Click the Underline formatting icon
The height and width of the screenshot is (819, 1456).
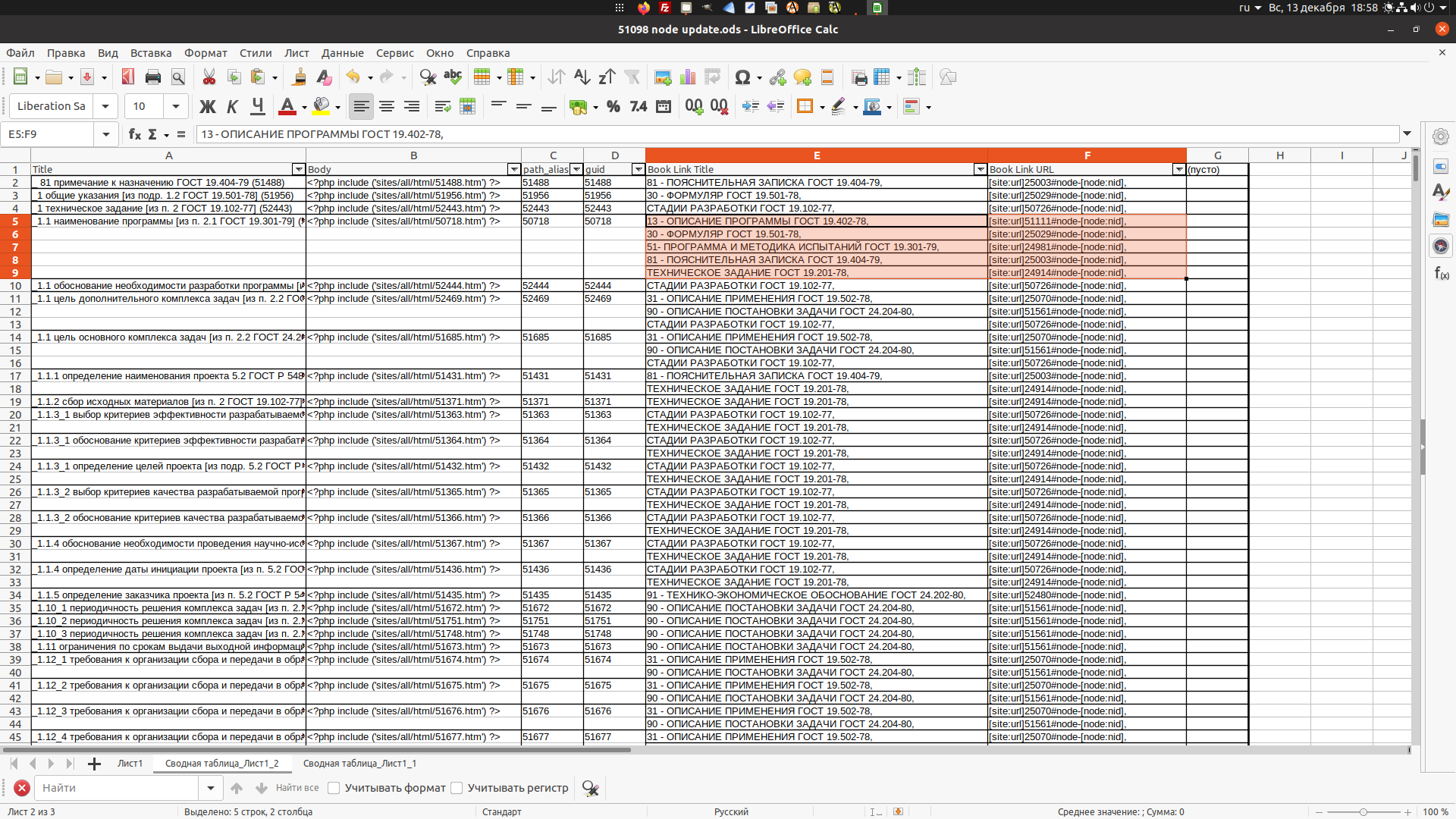point(258,106)
